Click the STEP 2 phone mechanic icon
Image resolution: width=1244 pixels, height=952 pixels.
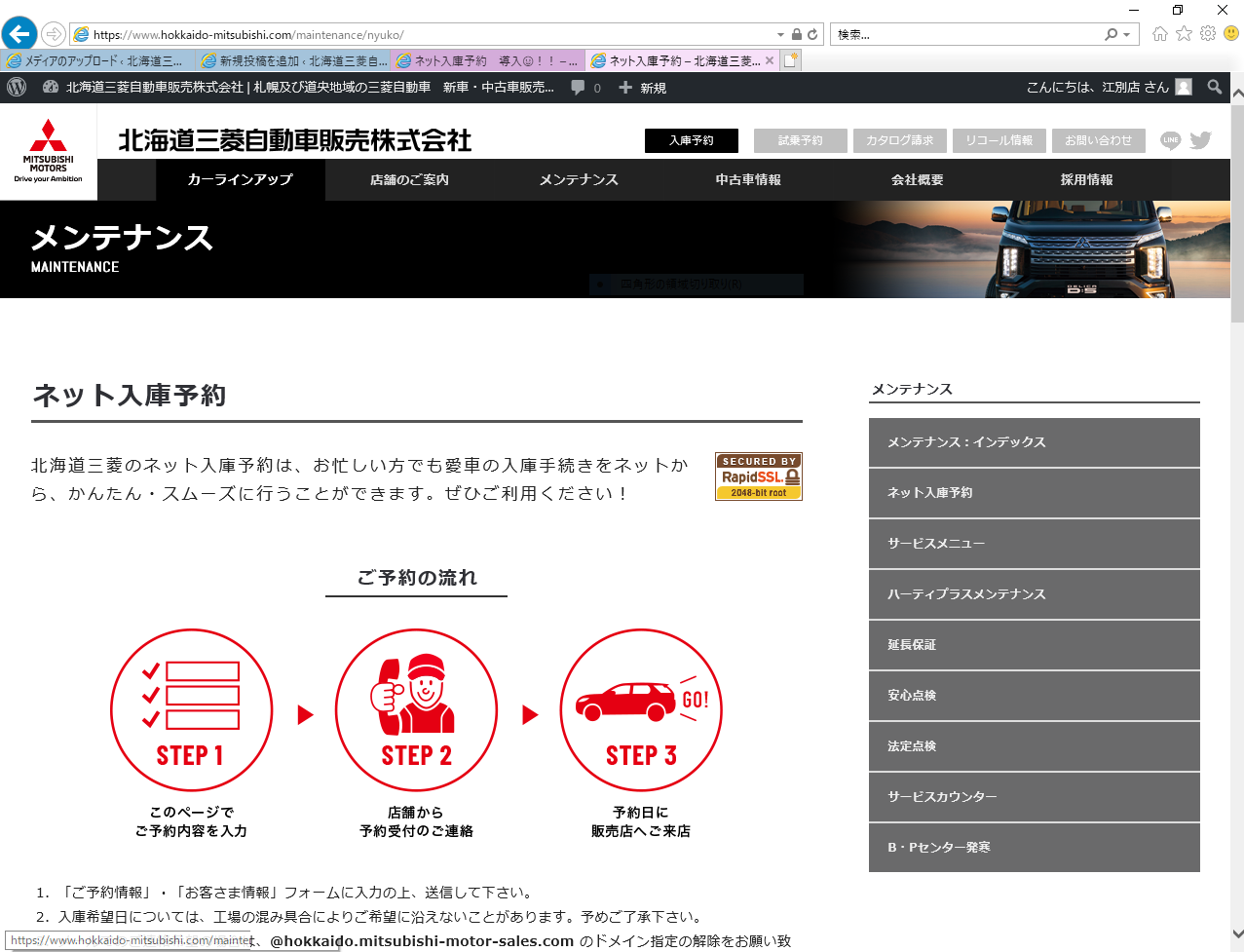(416, 709)
